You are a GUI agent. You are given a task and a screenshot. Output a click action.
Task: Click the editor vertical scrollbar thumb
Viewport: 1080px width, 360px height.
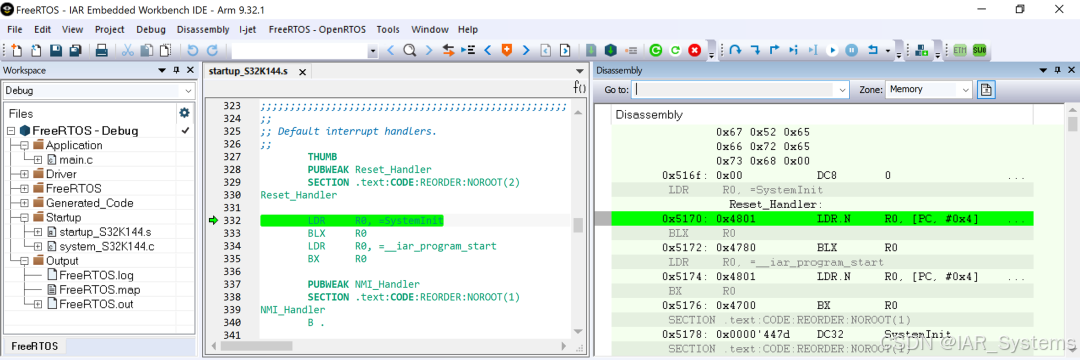click(x=579, y=225)
